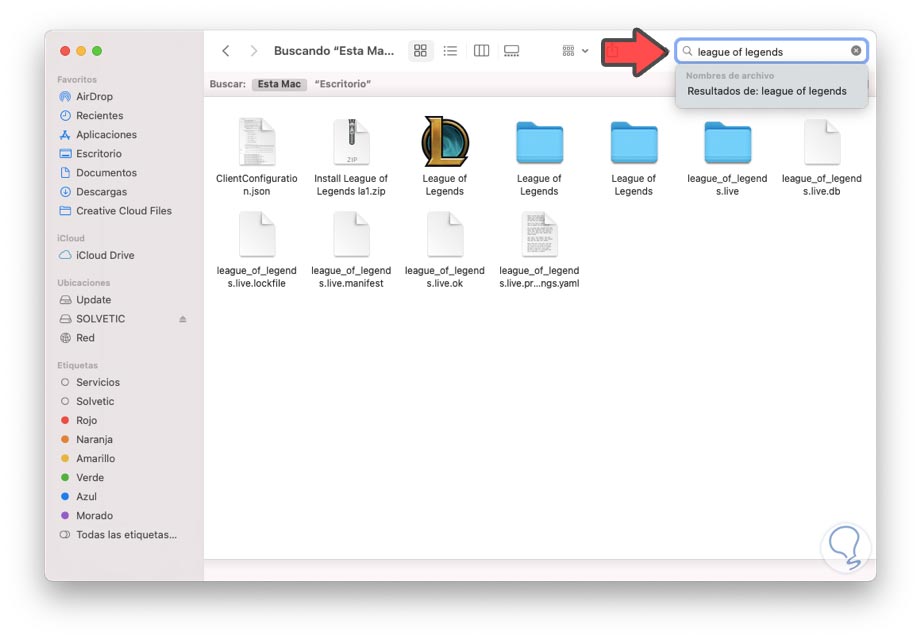The height and width of the screenshot is (640, 921).
Task: Select league_of_legends.live.manifest file
Action: click(351, 235)
